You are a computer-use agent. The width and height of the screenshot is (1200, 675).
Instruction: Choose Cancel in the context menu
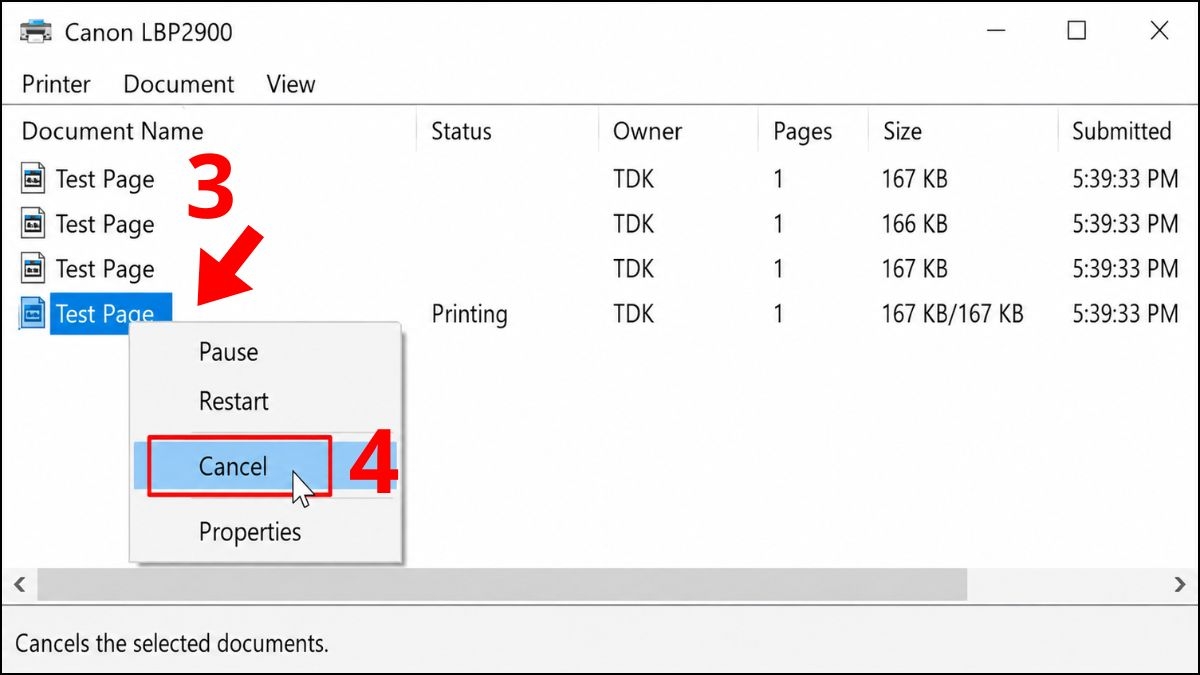(x=233, y=466)
